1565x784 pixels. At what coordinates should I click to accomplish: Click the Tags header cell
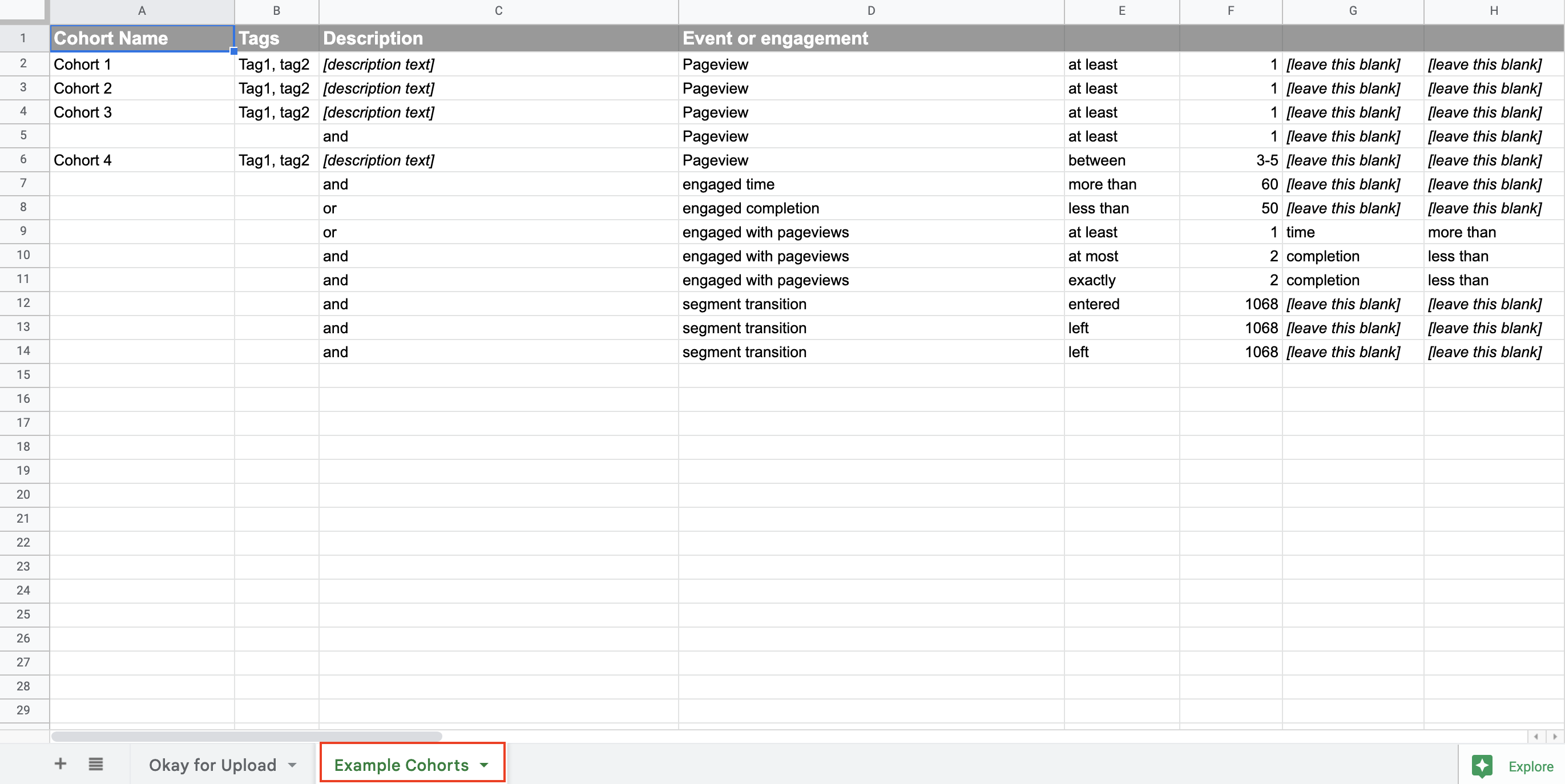pos(276,38)
